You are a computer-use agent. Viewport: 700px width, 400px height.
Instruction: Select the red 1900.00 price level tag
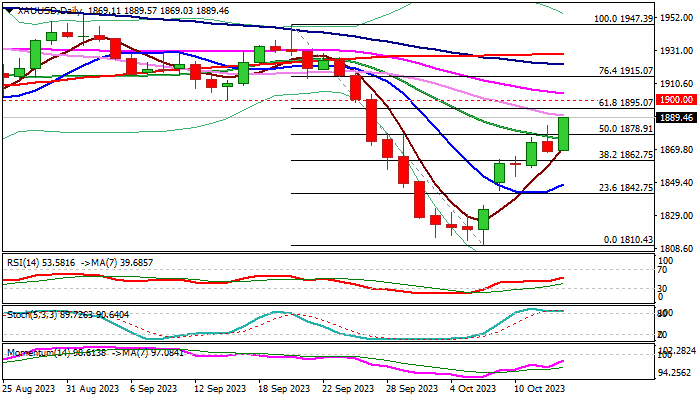point(677,101)
